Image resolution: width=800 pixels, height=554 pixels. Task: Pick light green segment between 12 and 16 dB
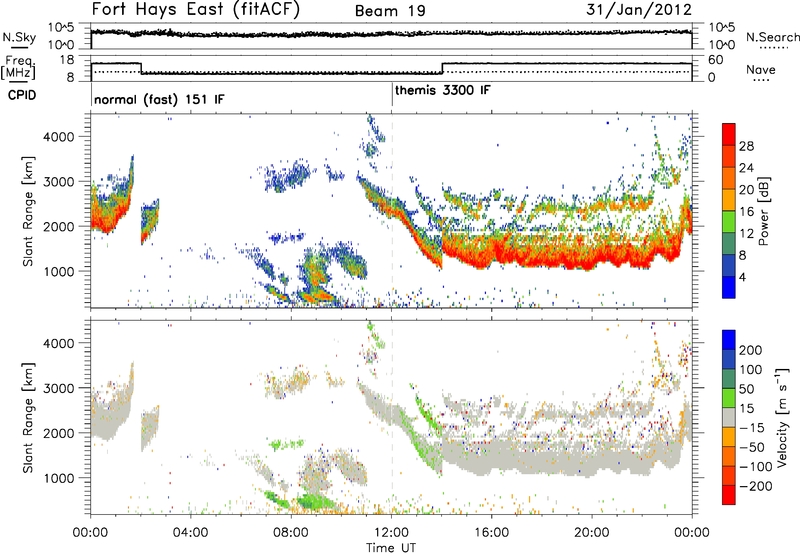click(729, 222)
